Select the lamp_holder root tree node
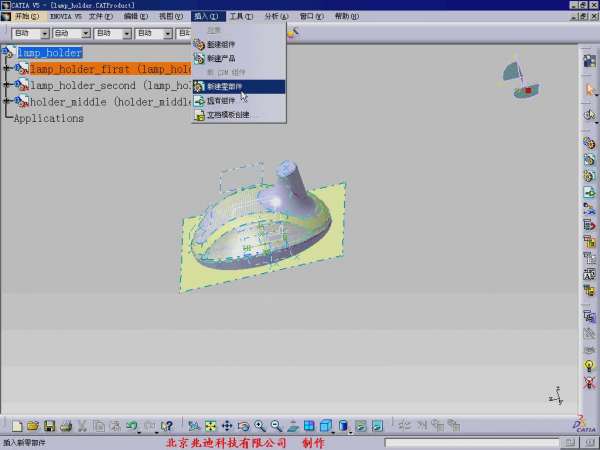Screen dimensions: 600x450 click(50, 52)
